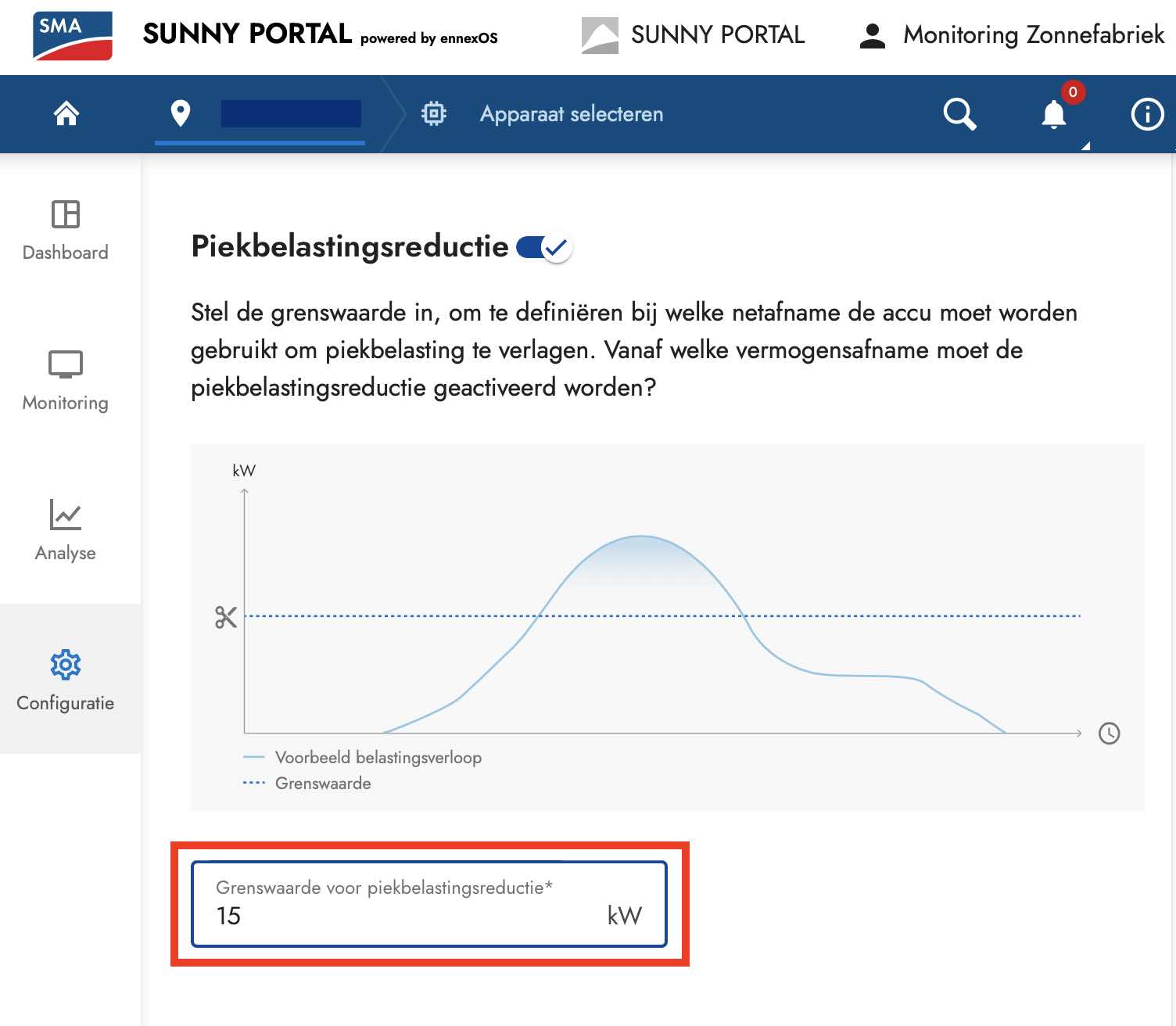Open the Apparaat selecteren device picker

click(571, 114)
